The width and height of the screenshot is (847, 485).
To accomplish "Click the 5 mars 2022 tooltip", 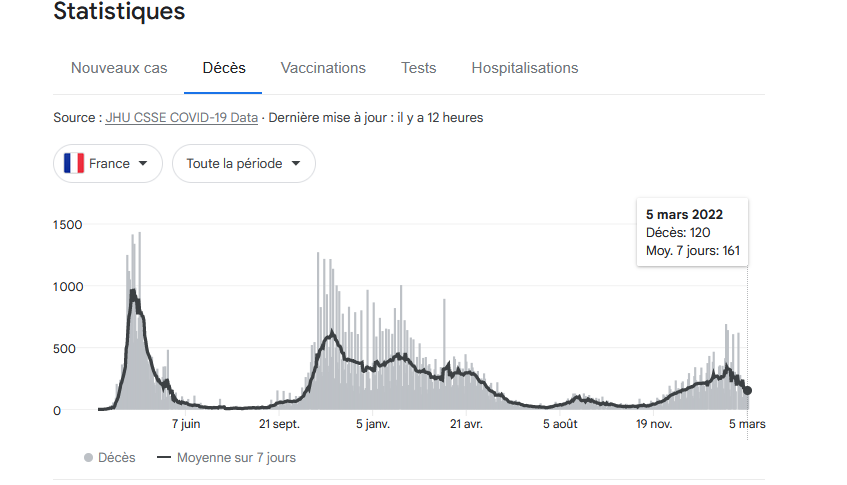I will coord(692,232).
